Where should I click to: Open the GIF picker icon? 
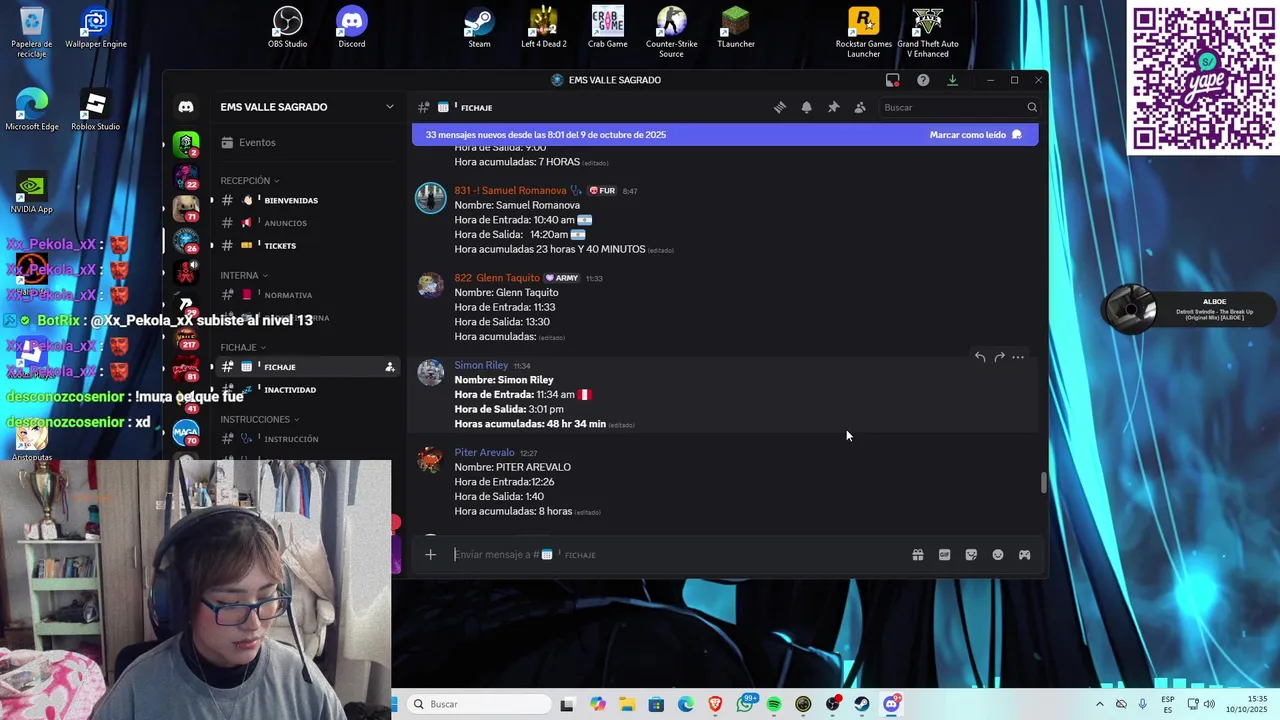pyautogui.click(x=945, y=555)
